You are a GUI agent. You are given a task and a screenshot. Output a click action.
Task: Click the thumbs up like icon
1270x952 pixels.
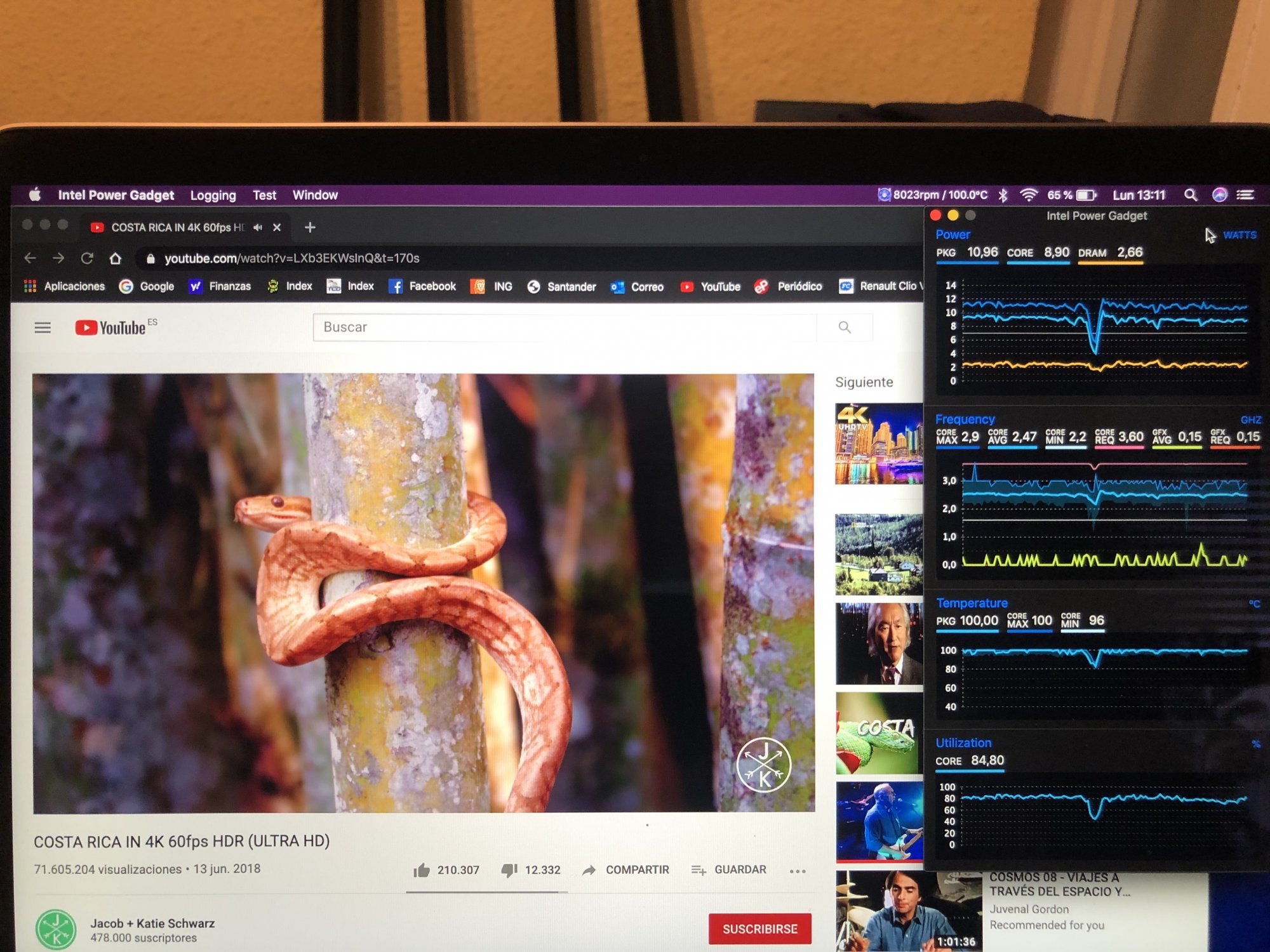tap(422, 870)
